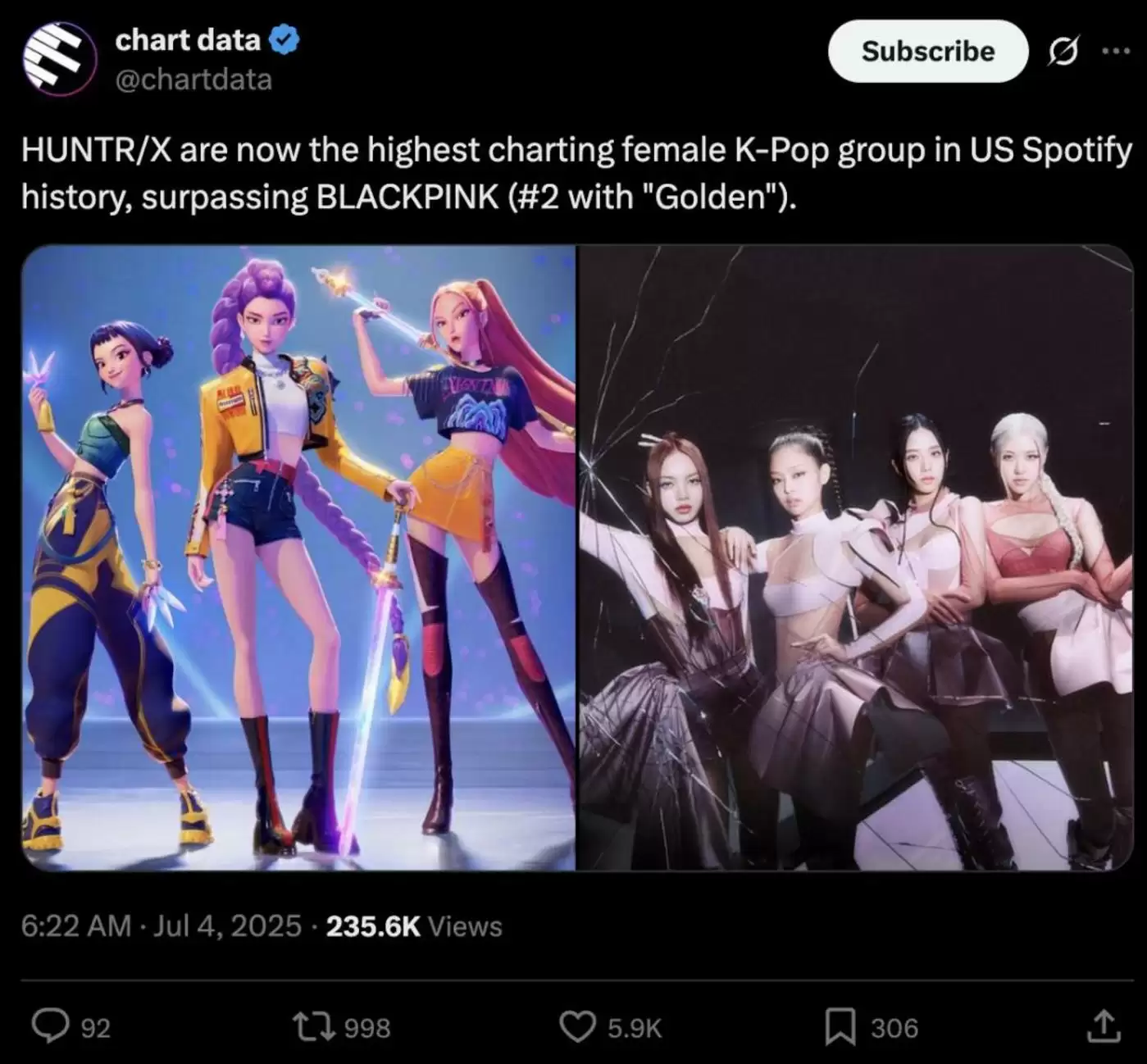Click the 6:22 AM Jul 4, 2025 timestamp
1147x1064 pixels.
point(162,925)
